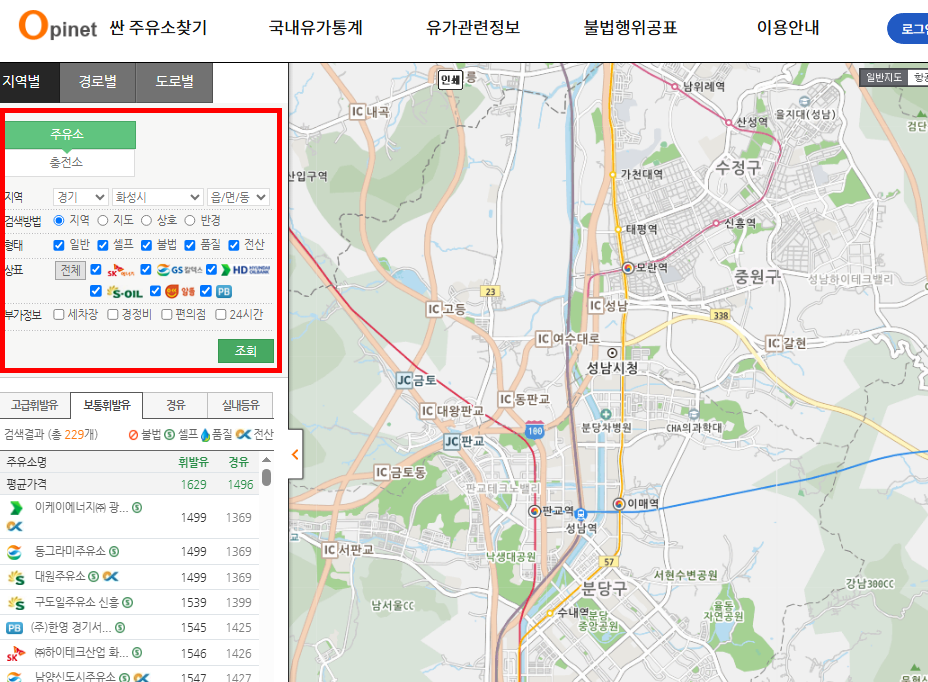928x682 pixels.
Task: Open the 국내유가동계 menu item
Action: (x=316, y=28)
